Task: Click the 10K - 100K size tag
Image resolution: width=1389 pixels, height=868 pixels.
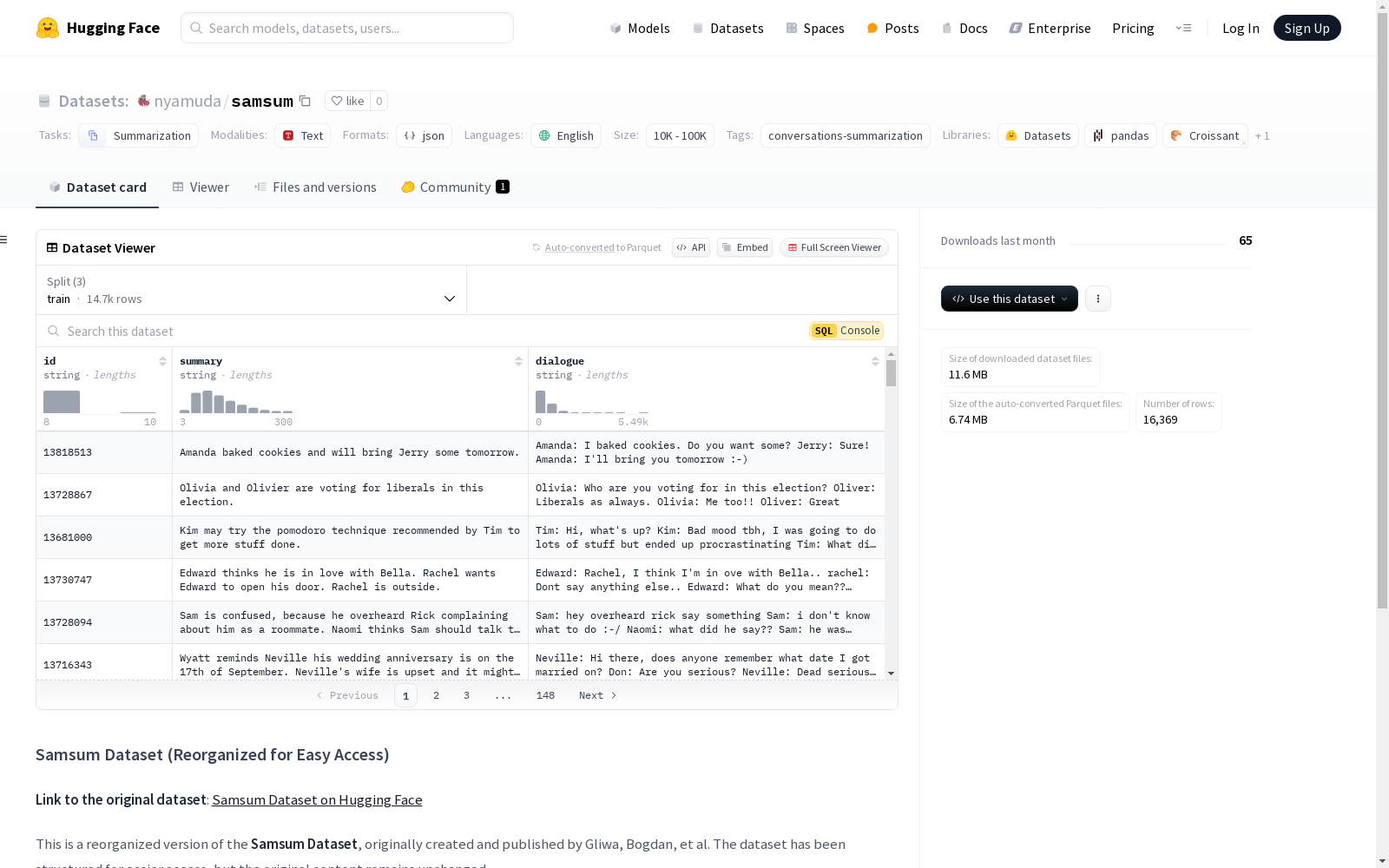Action: click(680, 135)
